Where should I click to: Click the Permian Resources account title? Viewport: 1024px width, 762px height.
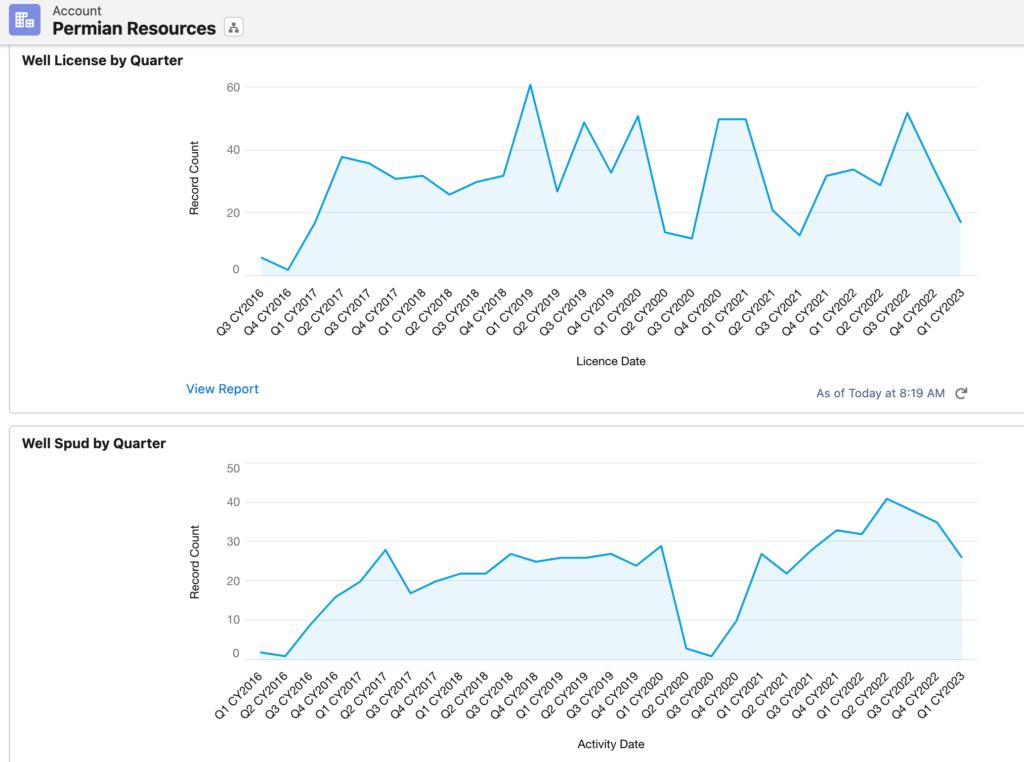(134, 28)
